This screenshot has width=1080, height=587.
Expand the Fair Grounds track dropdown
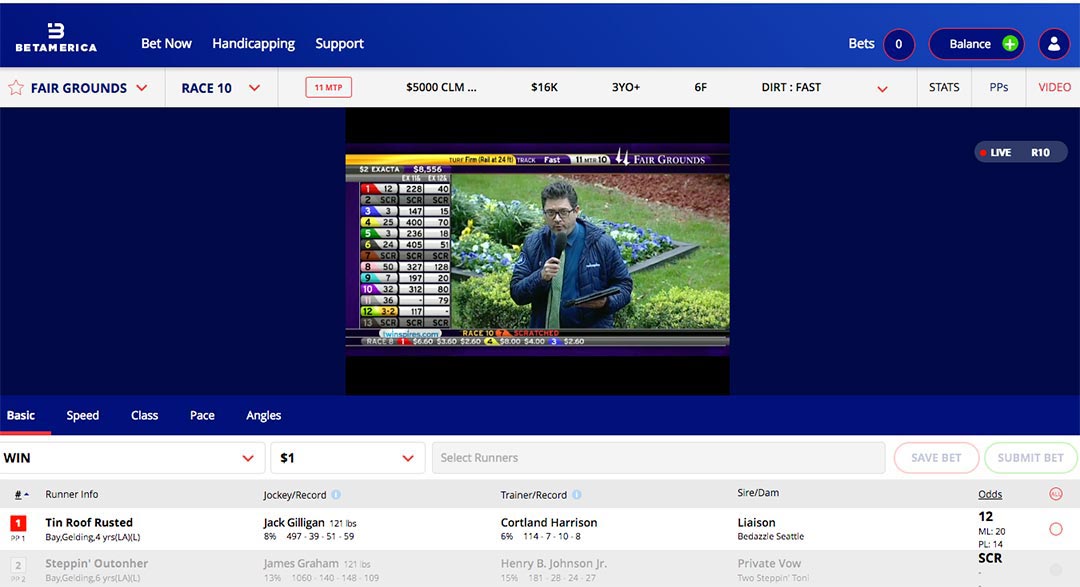point(141,88)
